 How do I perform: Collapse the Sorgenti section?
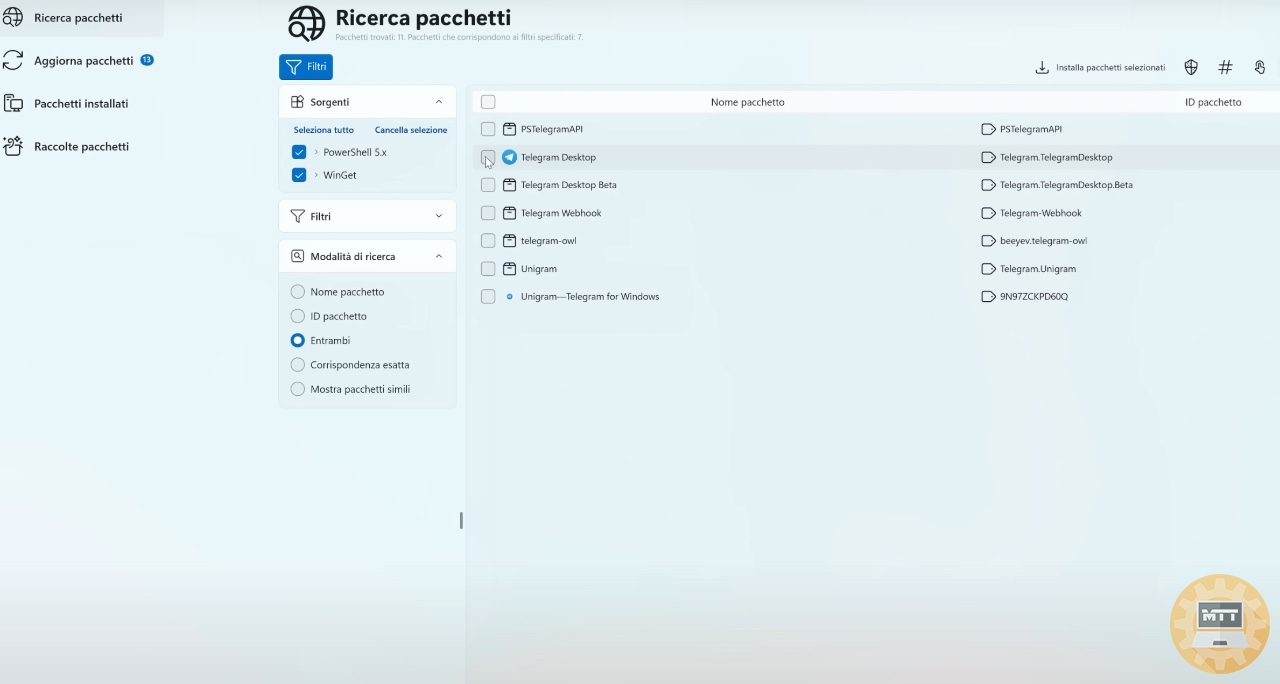pyautogui.click(x=438, y=102)
